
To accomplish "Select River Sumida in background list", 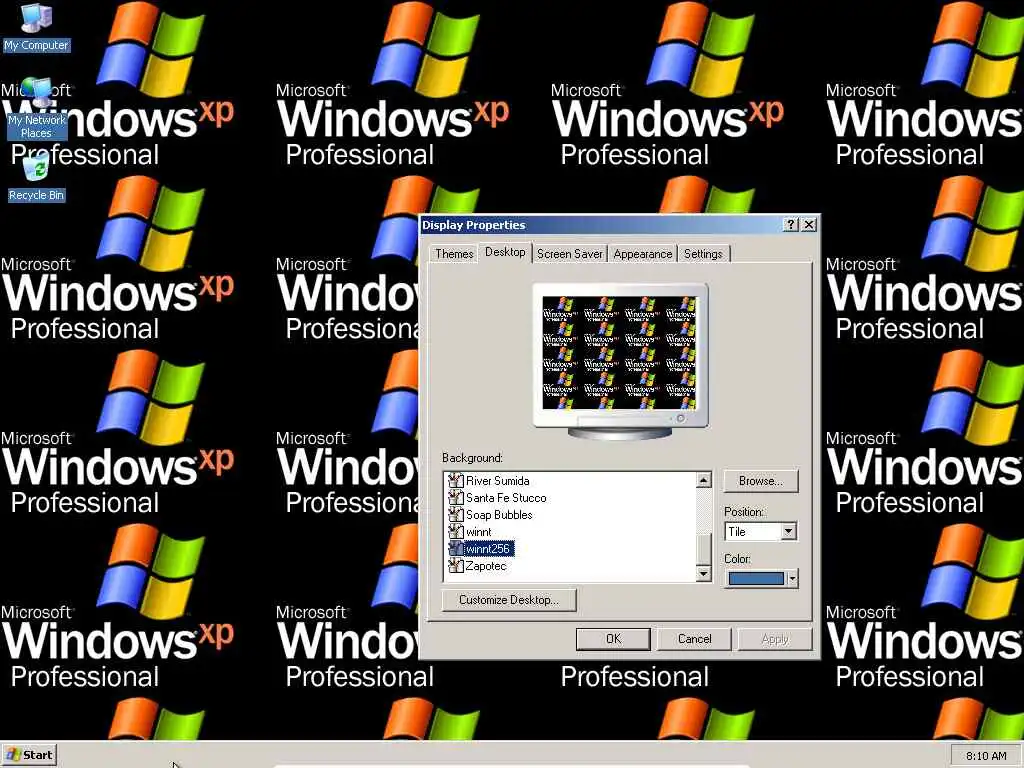I will (x=498, y=481).
